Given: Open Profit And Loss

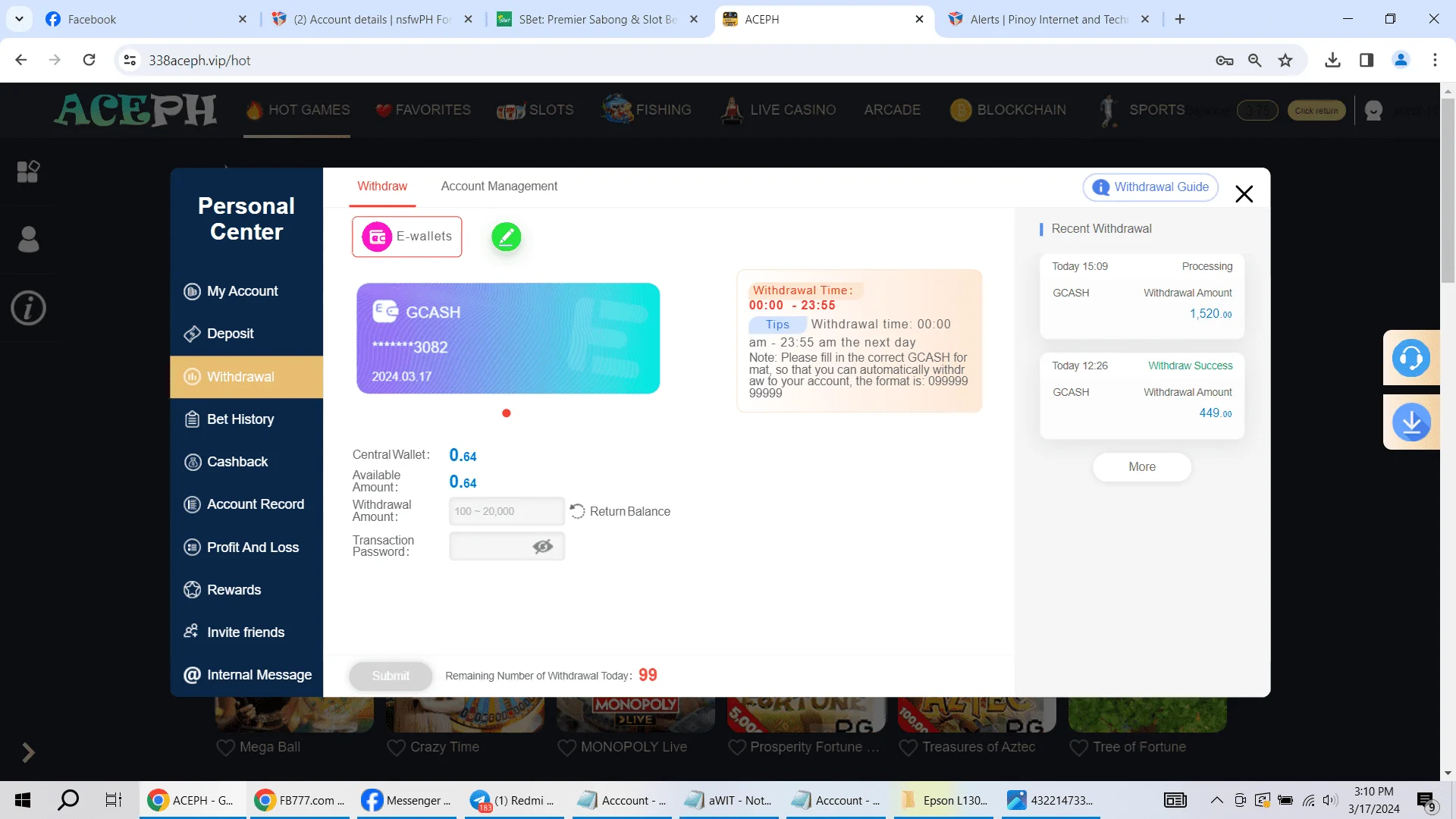Looking at the screenshot, I should click(246, 548).
